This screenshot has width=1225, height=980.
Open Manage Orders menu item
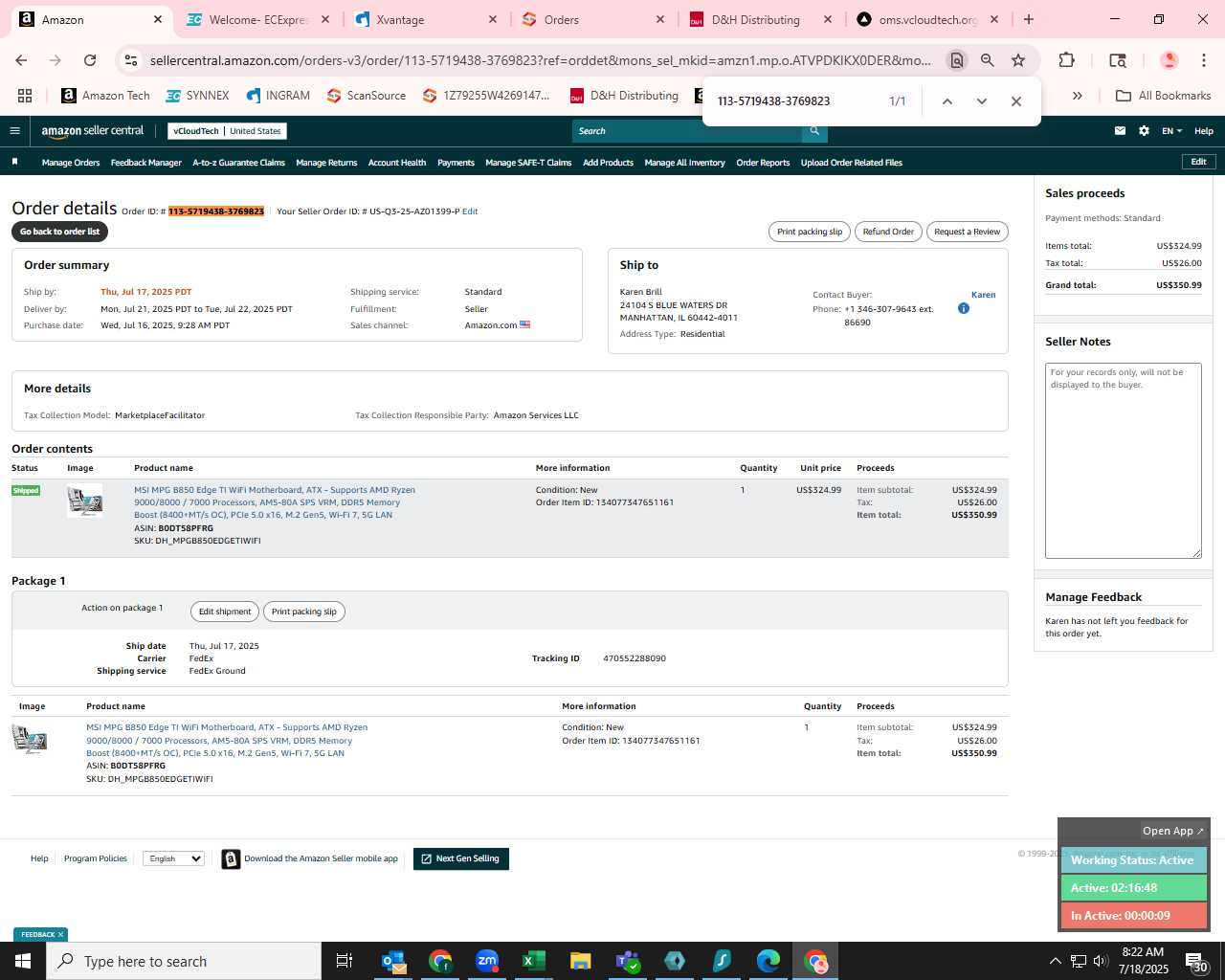click(x=71, y=163)
